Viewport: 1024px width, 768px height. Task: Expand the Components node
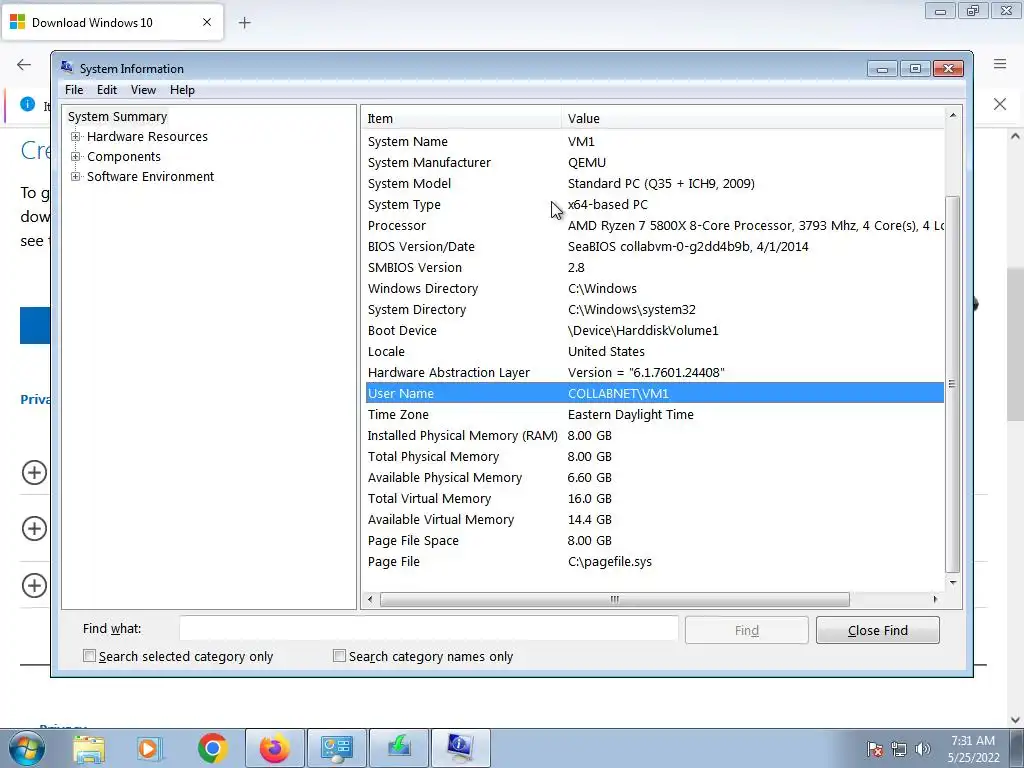[76, 157]
